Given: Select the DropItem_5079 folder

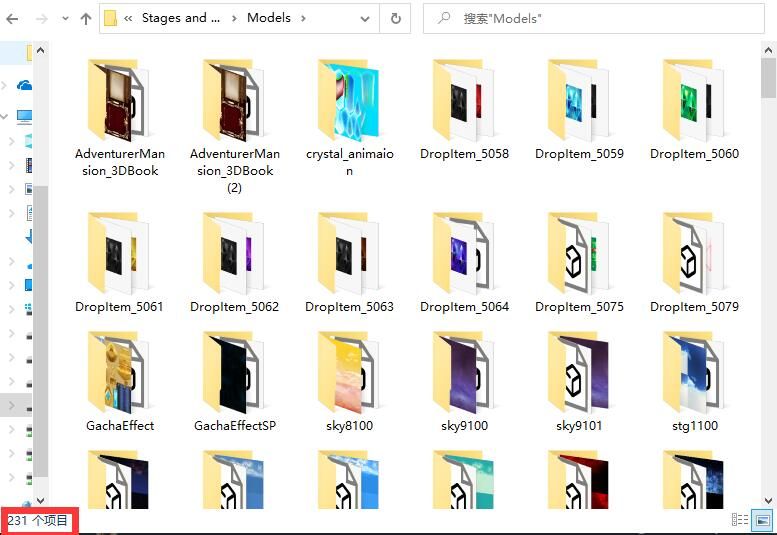Looking at the screenshot, I should click(x=694, y=263).
